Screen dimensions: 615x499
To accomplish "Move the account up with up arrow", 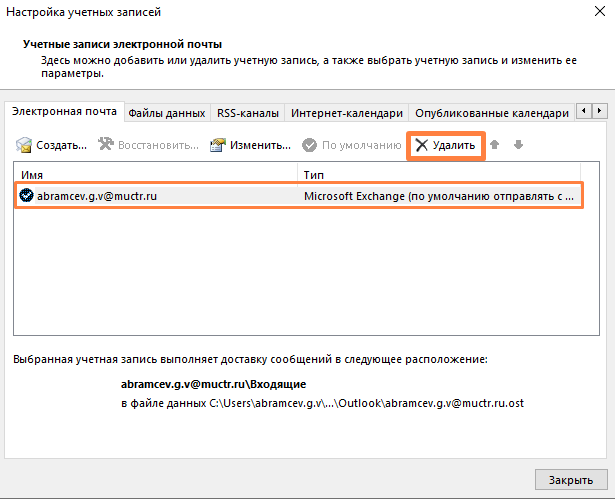I will [495, 146].
